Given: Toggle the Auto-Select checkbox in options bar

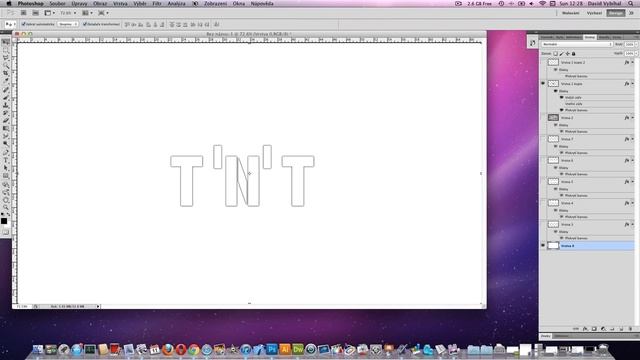Looking at the screenshot, I should click(23, 24).
